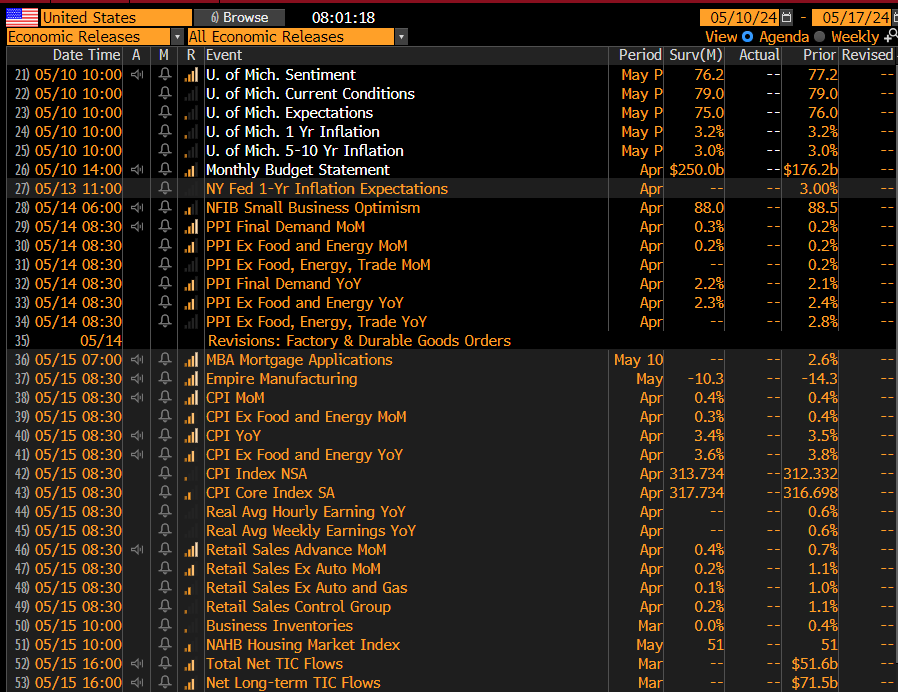898x692 pixels.
Task: Click relevance bars for PPI Final Demand MoM
Action: click(191, 226)
